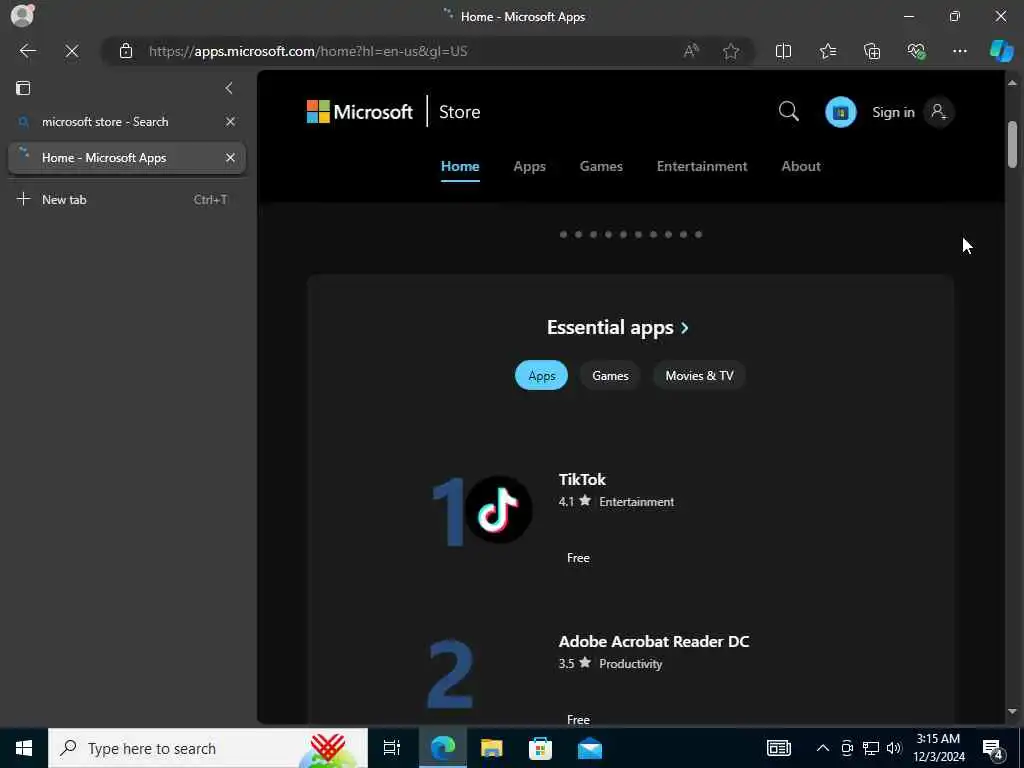Open File Explorer from taskbar

(492, 748)
